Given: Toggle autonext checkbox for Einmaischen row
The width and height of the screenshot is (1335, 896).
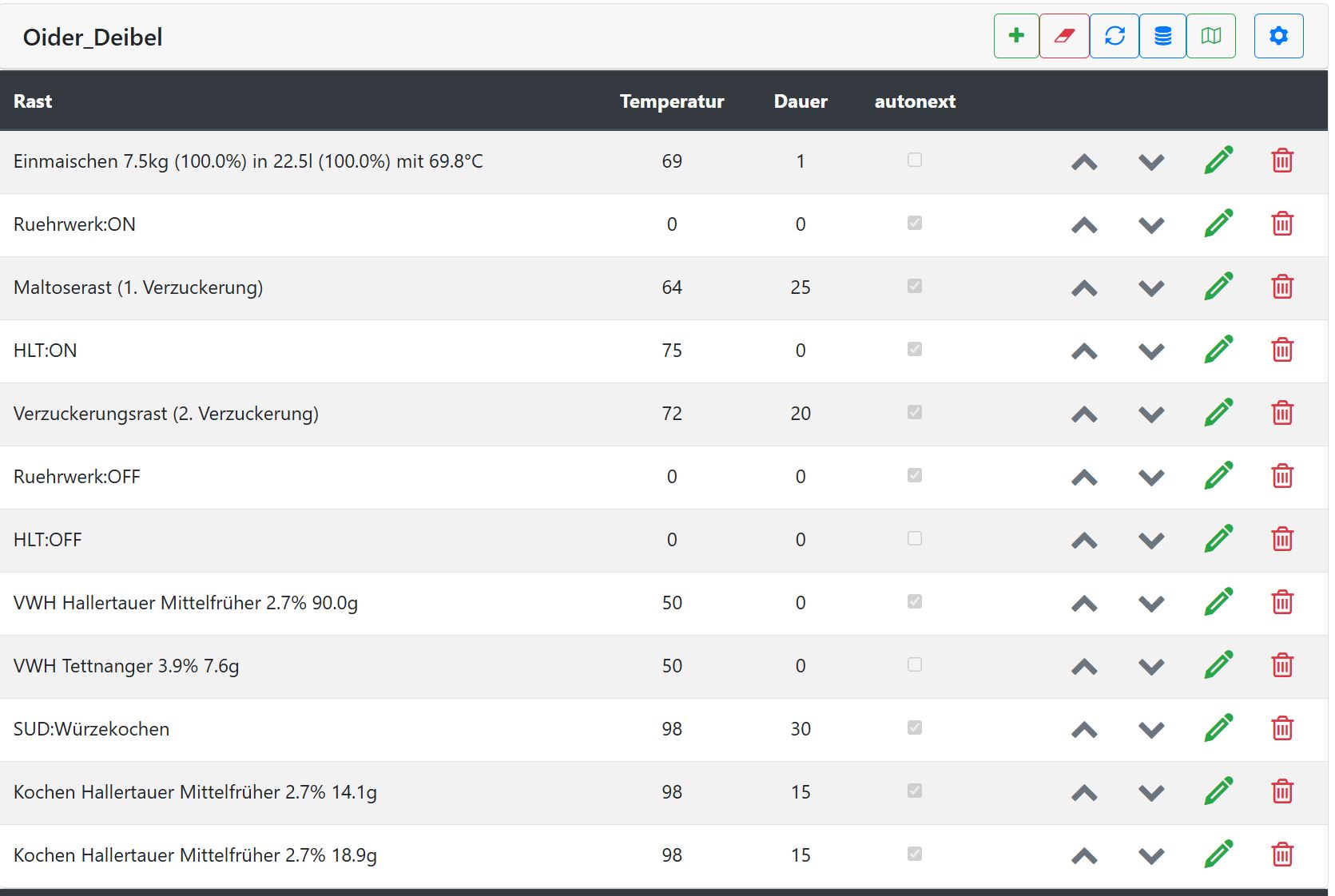Looking at the screenshot, I should [x=915, y=161].
